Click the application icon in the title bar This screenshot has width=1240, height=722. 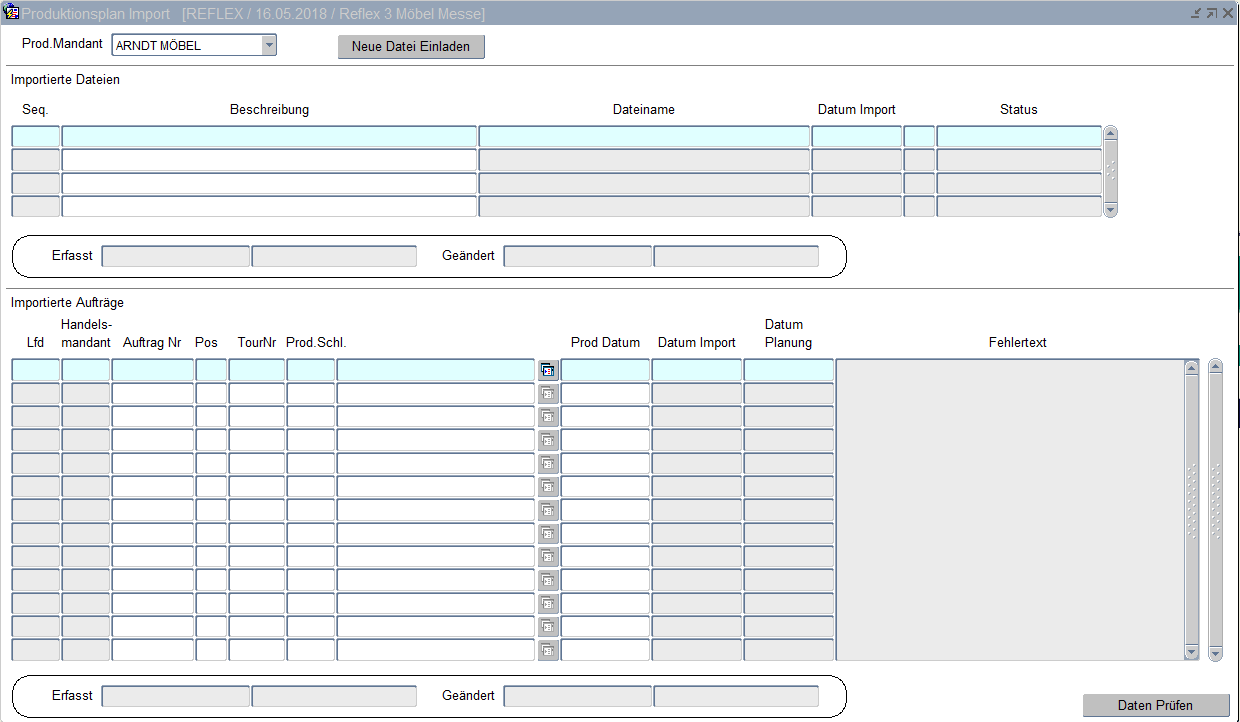[x=12, y=13]
